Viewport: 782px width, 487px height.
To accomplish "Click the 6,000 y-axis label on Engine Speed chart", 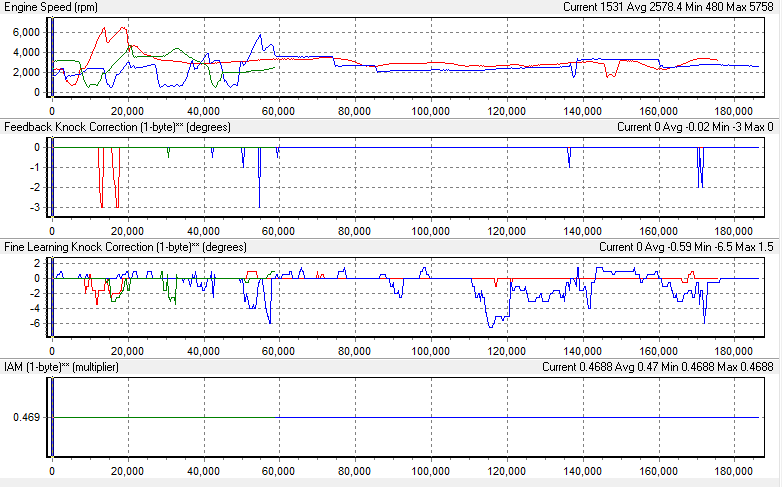I will click(x=26, y=32).
